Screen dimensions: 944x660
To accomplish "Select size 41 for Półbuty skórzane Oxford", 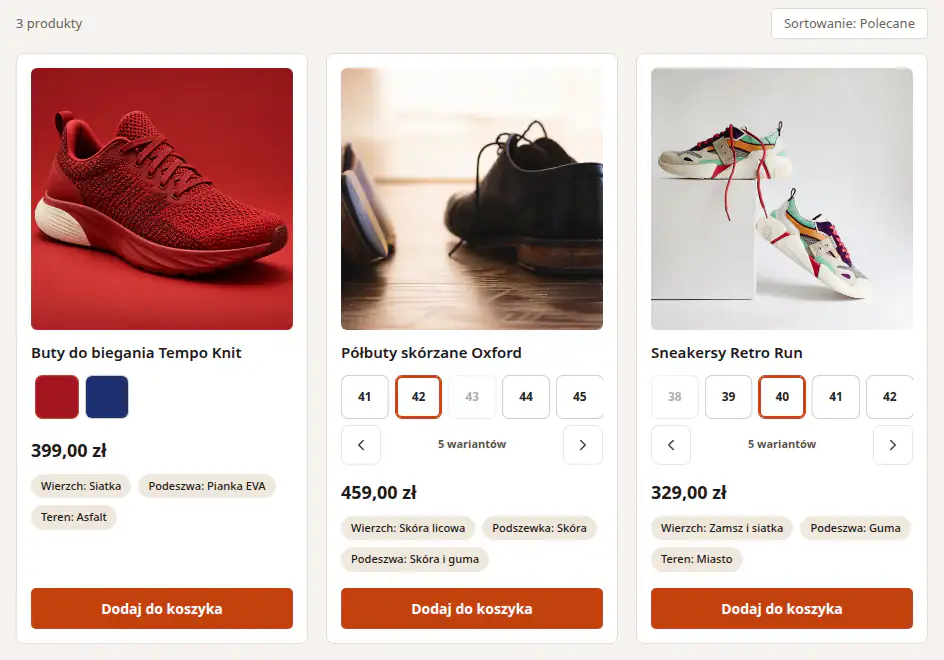I will (364, 397).
